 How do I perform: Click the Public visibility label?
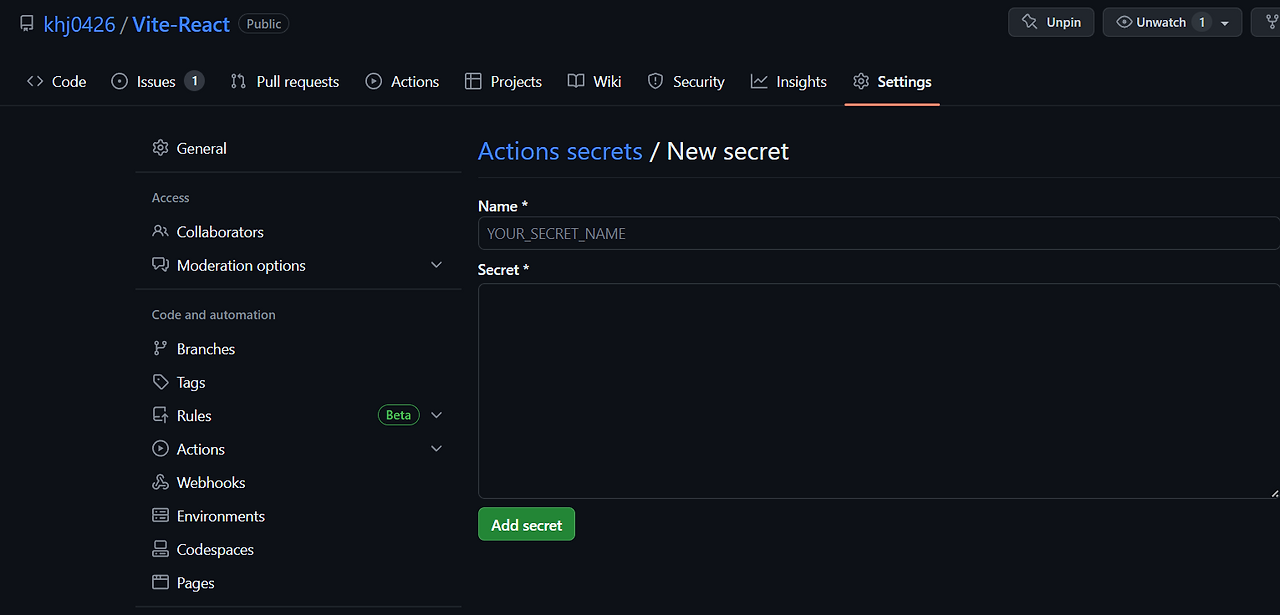click(x=264, y=23)
